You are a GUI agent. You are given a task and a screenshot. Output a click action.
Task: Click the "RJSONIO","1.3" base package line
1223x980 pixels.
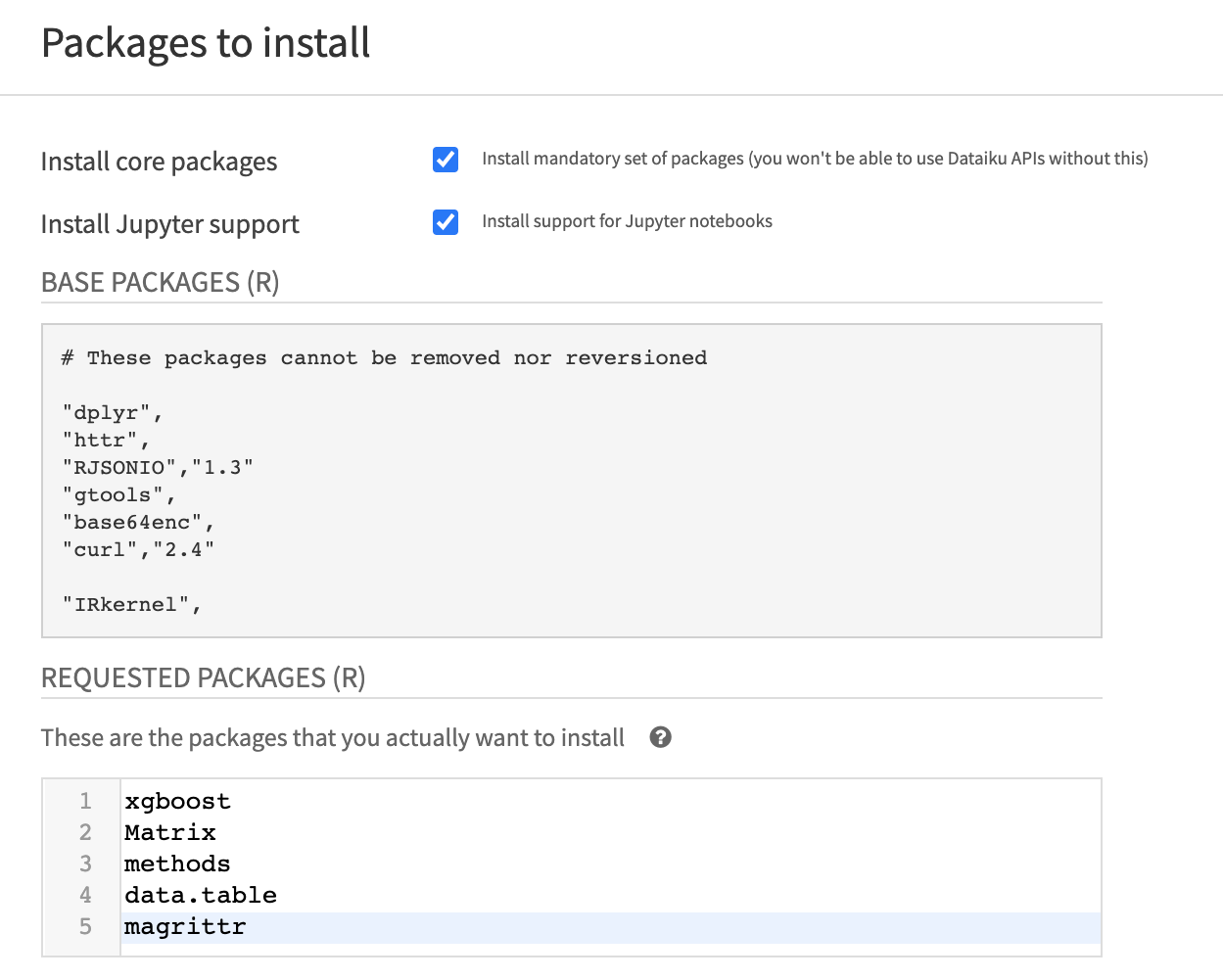pyautogui.click(x=158, y=468)
